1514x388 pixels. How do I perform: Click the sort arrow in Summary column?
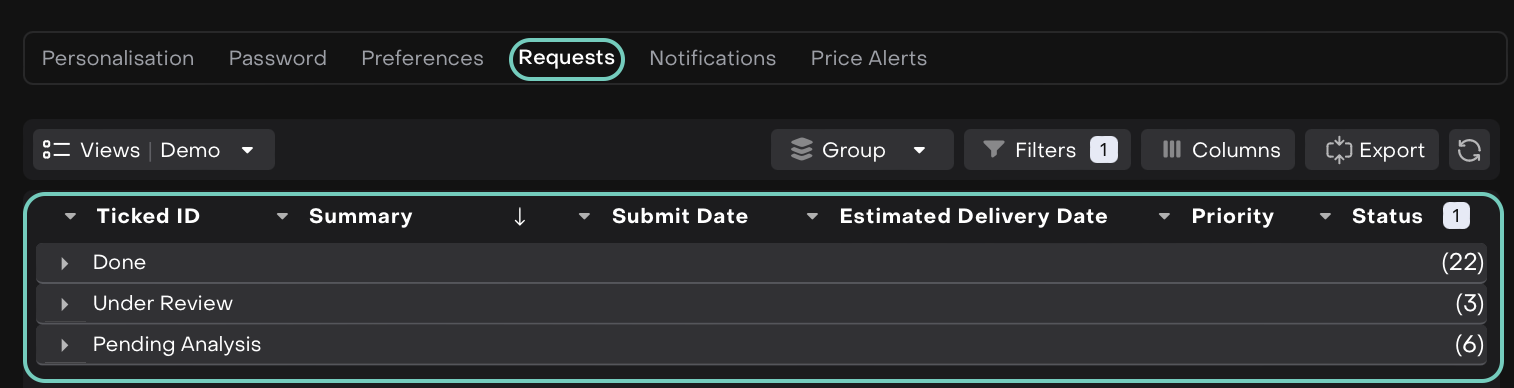pos(519,217)
